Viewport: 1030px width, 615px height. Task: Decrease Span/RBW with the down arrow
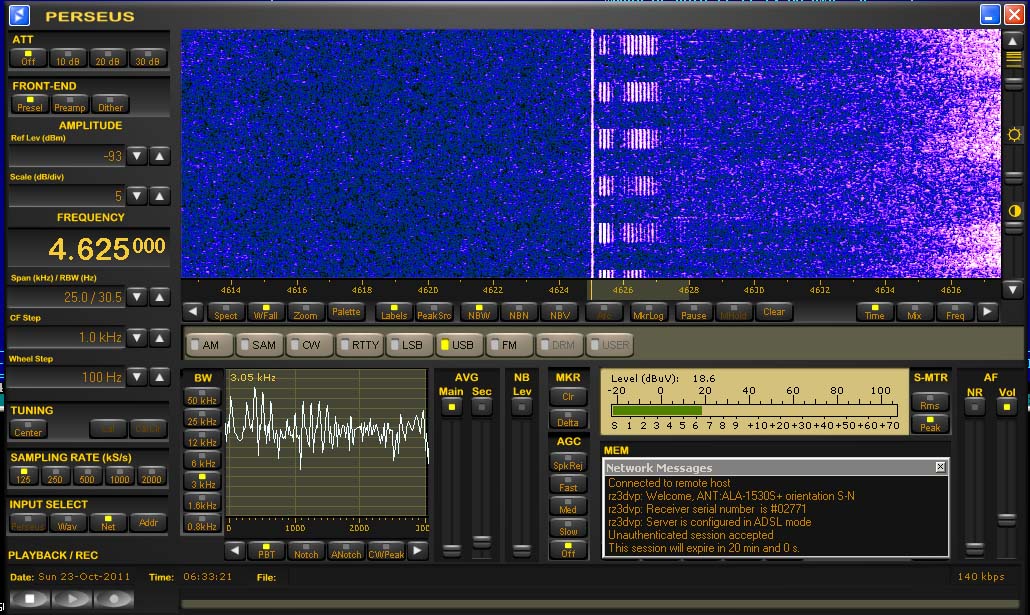pyautogui.click(x=137, y=297)
